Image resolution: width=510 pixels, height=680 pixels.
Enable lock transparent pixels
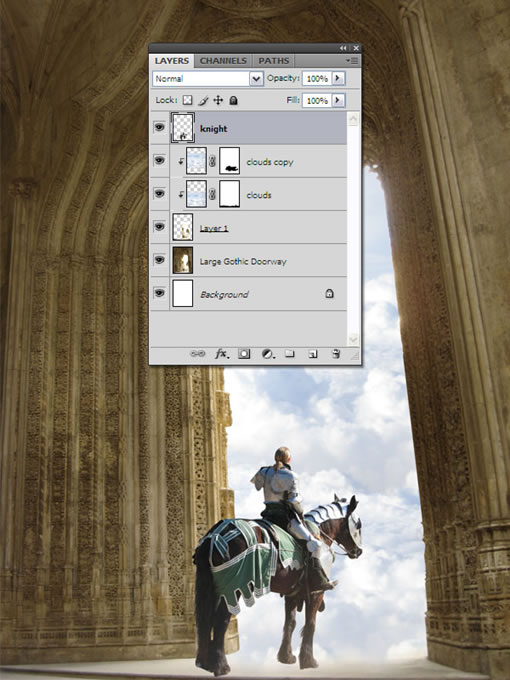[x=187, y=100]
